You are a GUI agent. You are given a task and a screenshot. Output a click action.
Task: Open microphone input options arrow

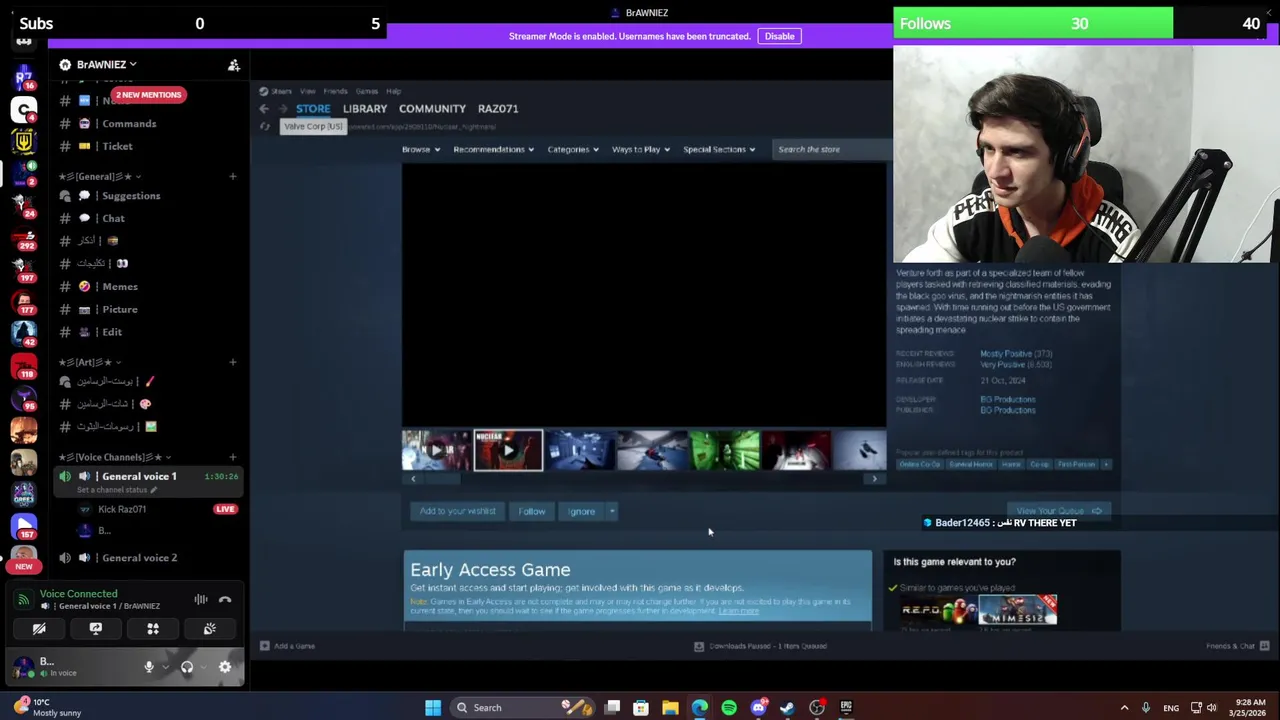click(165, 667)
